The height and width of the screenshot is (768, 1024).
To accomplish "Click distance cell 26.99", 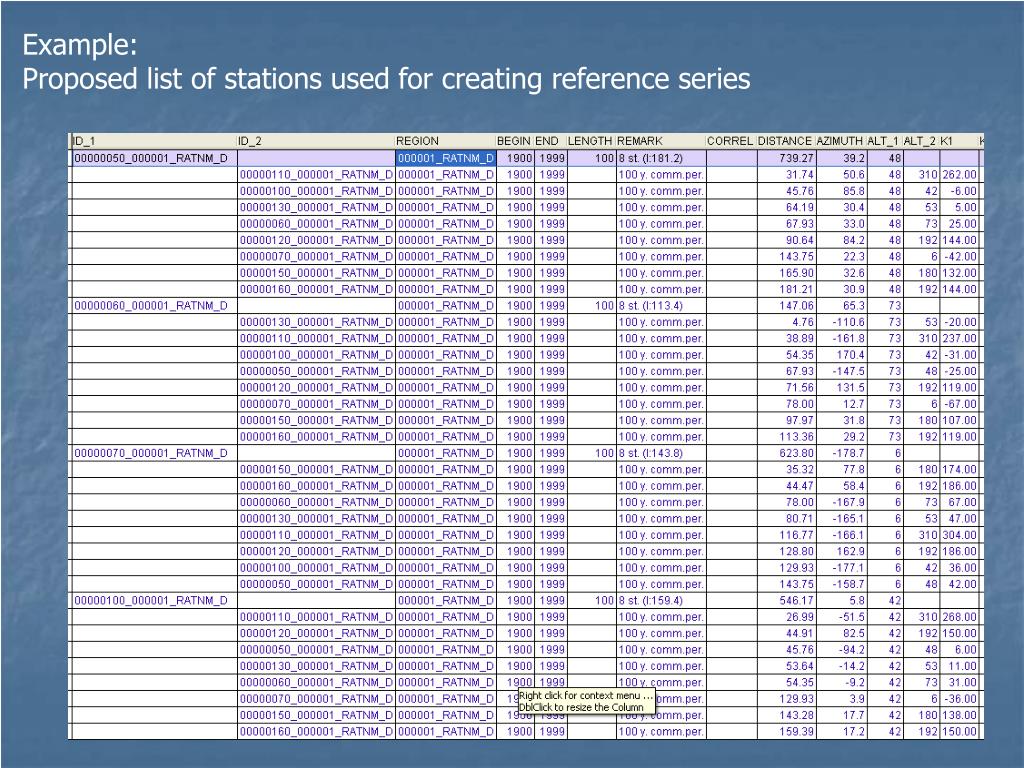I will (x=786, y=617).
